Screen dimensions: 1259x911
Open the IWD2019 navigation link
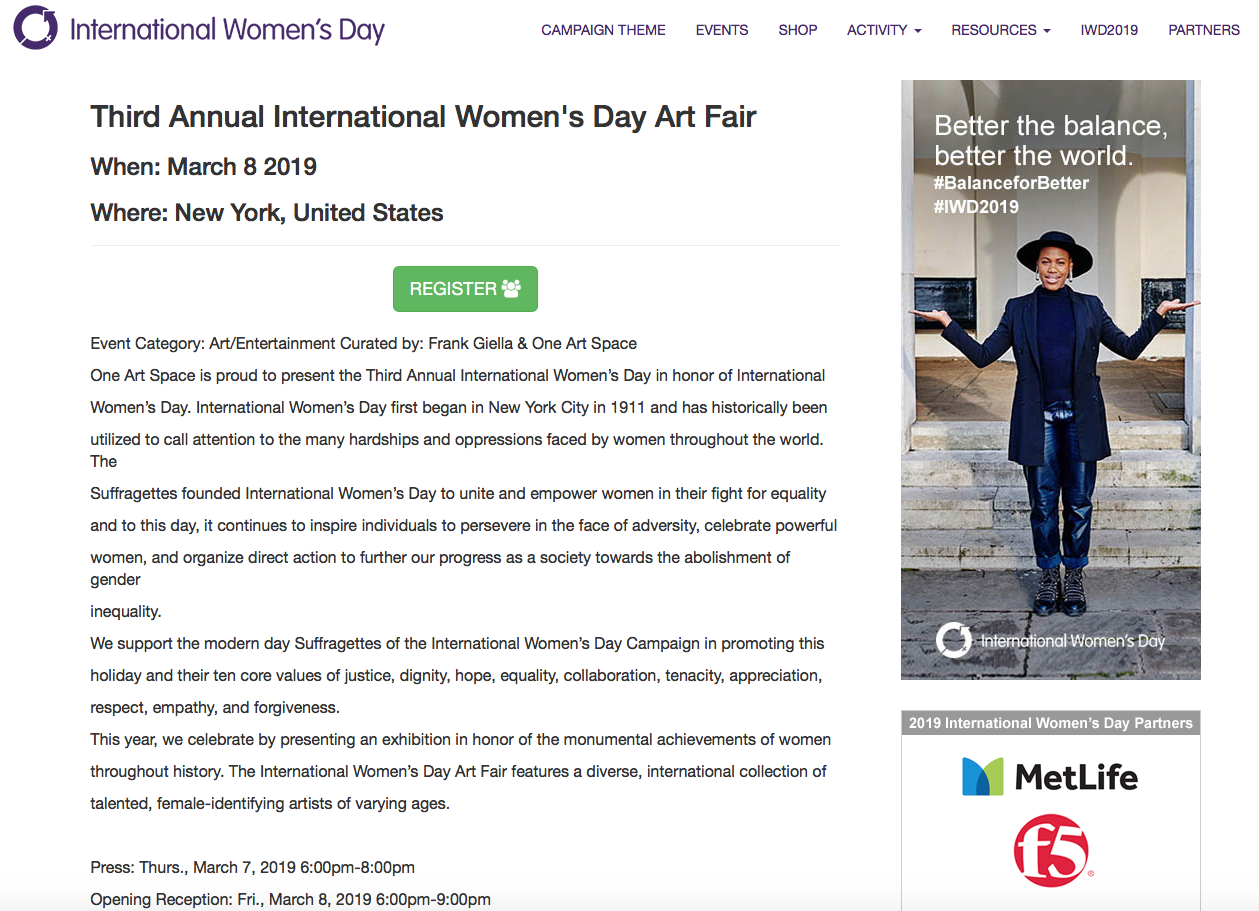click(1109, 30)
